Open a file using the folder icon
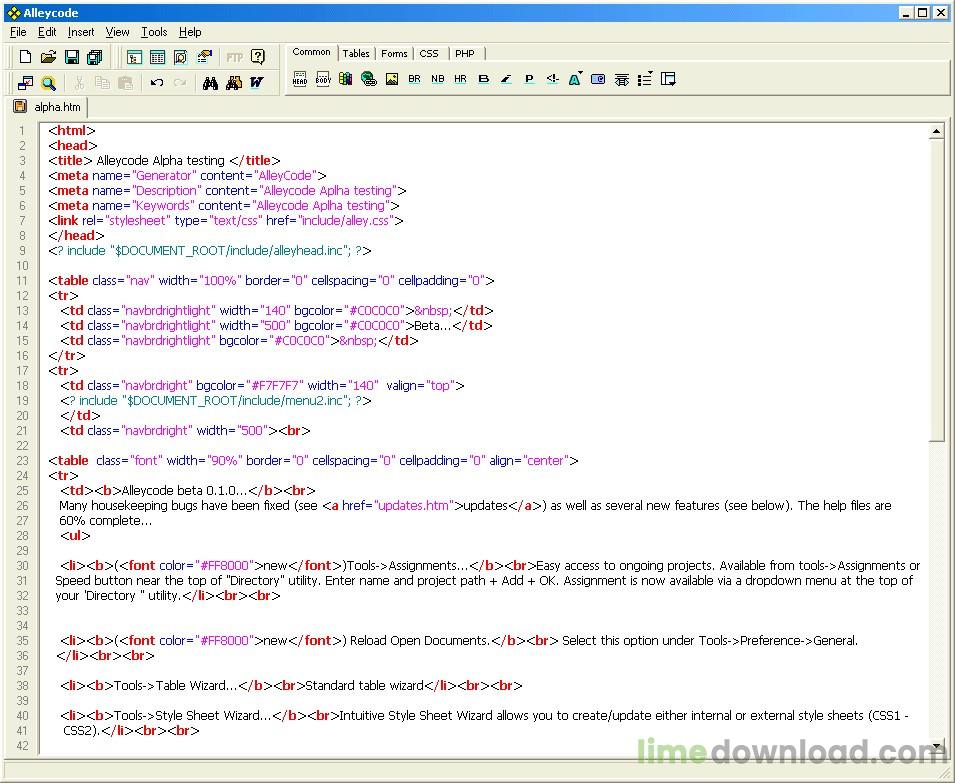 pyautogui.click(x=48, y=57)
